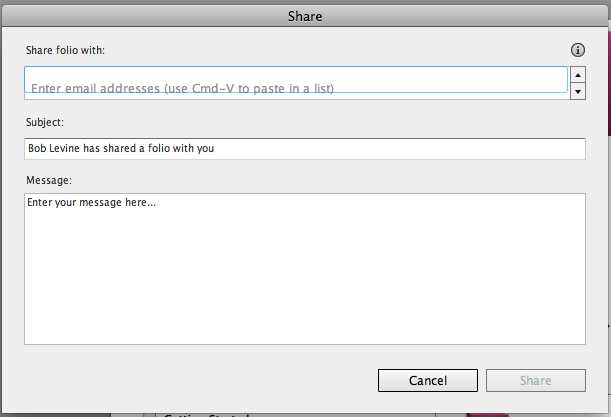Click the down arrow beside the email field
The image size is (611, 417).
coord(577,91)
